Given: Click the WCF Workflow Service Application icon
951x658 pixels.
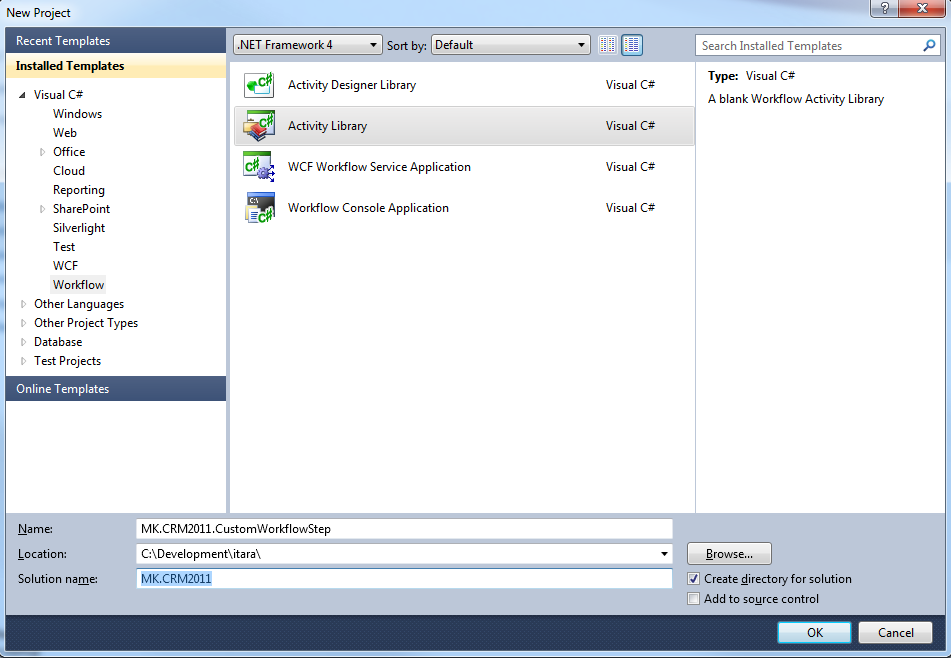Looking at the screenshot, I should 259,167.
